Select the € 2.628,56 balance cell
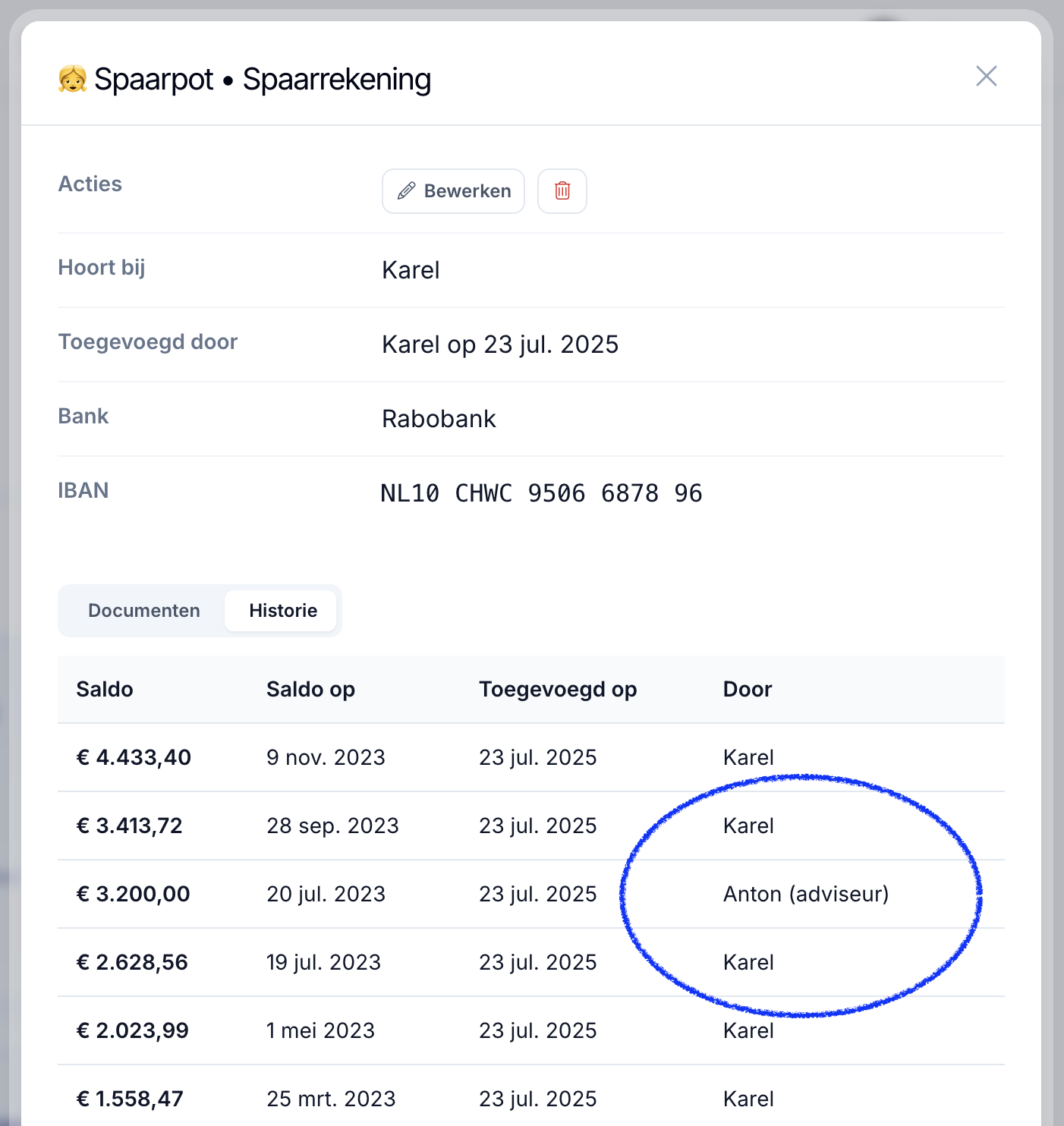1064x1126 pixels. [132, 962]
